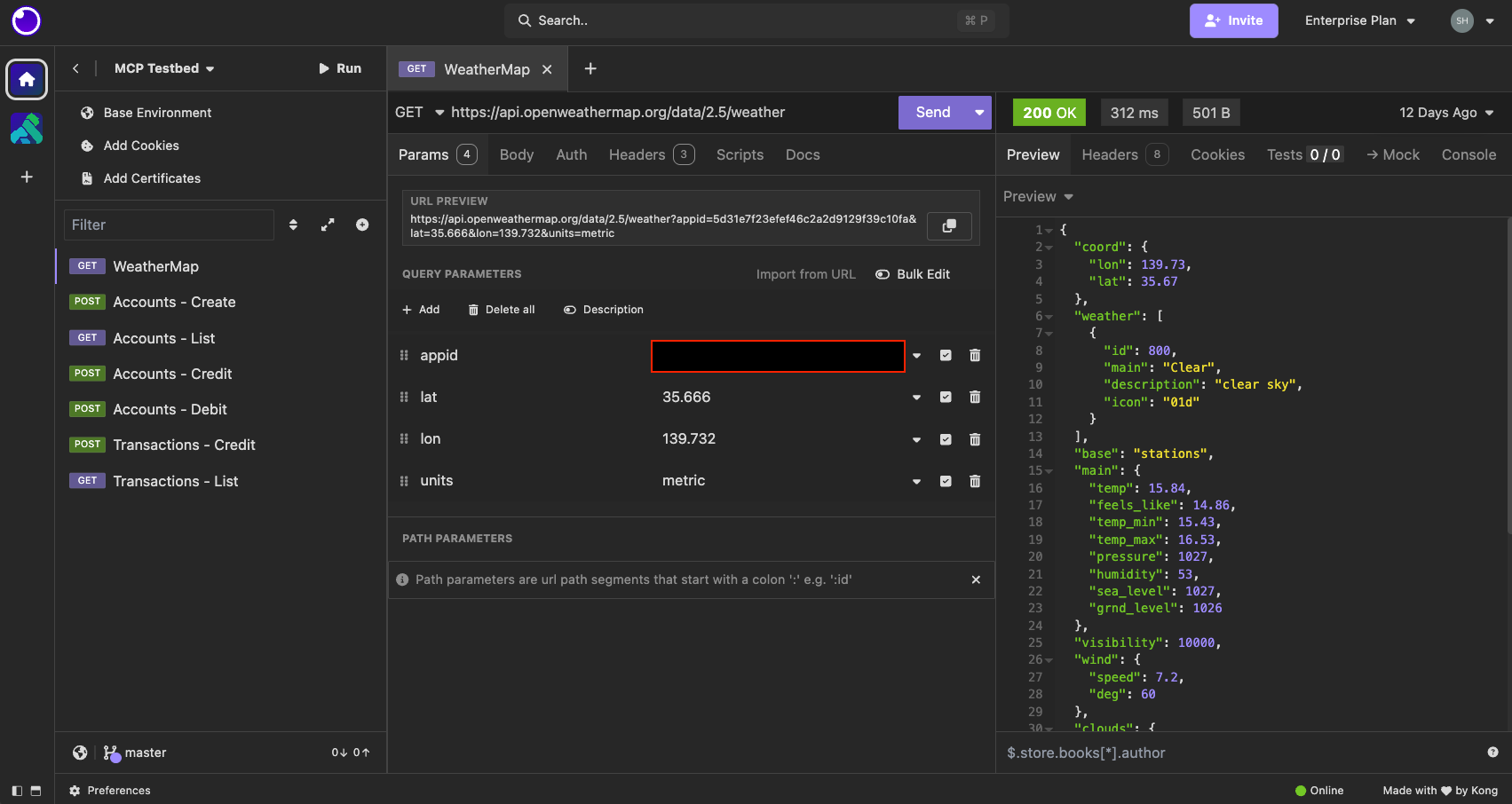Disable the appid parameter checkbox
The image size is (1512, 804).
(946, 356)
